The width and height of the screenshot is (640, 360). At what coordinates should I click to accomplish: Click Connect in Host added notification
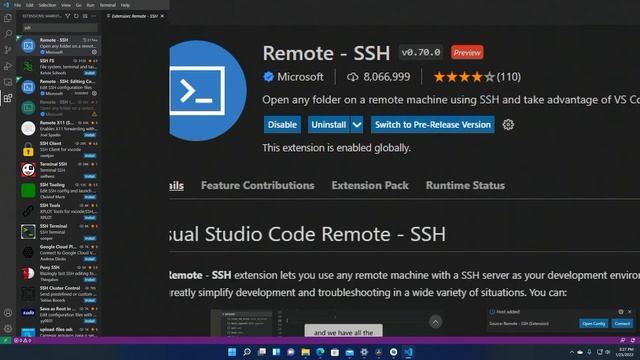pyautogui.click(x=622, y=324)
